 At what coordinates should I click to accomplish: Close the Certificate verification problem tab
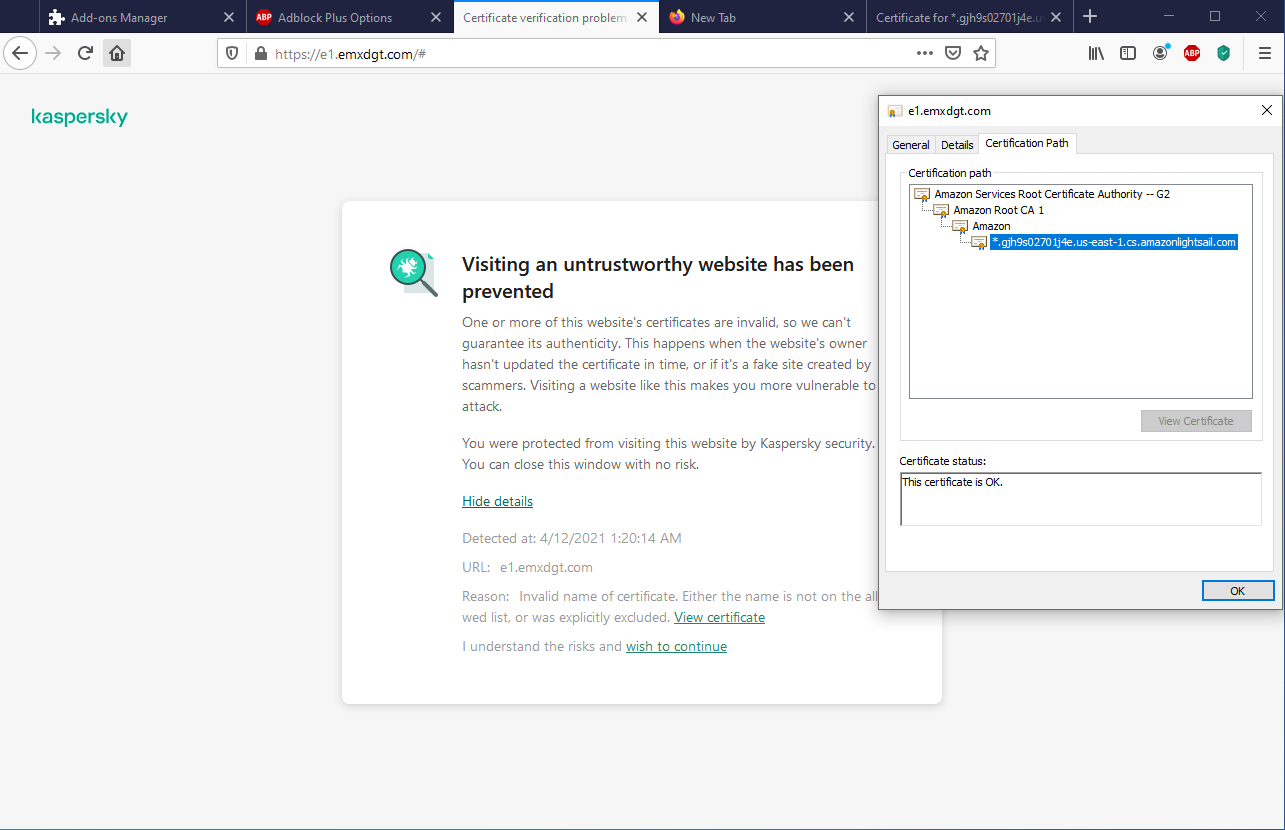(641, 17)
